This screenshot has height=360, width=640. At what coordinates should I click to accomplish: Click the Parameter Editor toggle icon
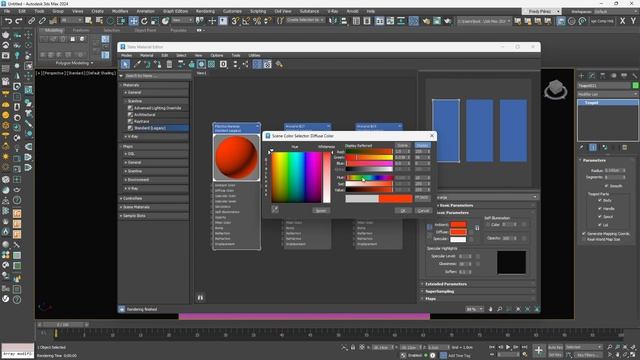pos(267,64)
